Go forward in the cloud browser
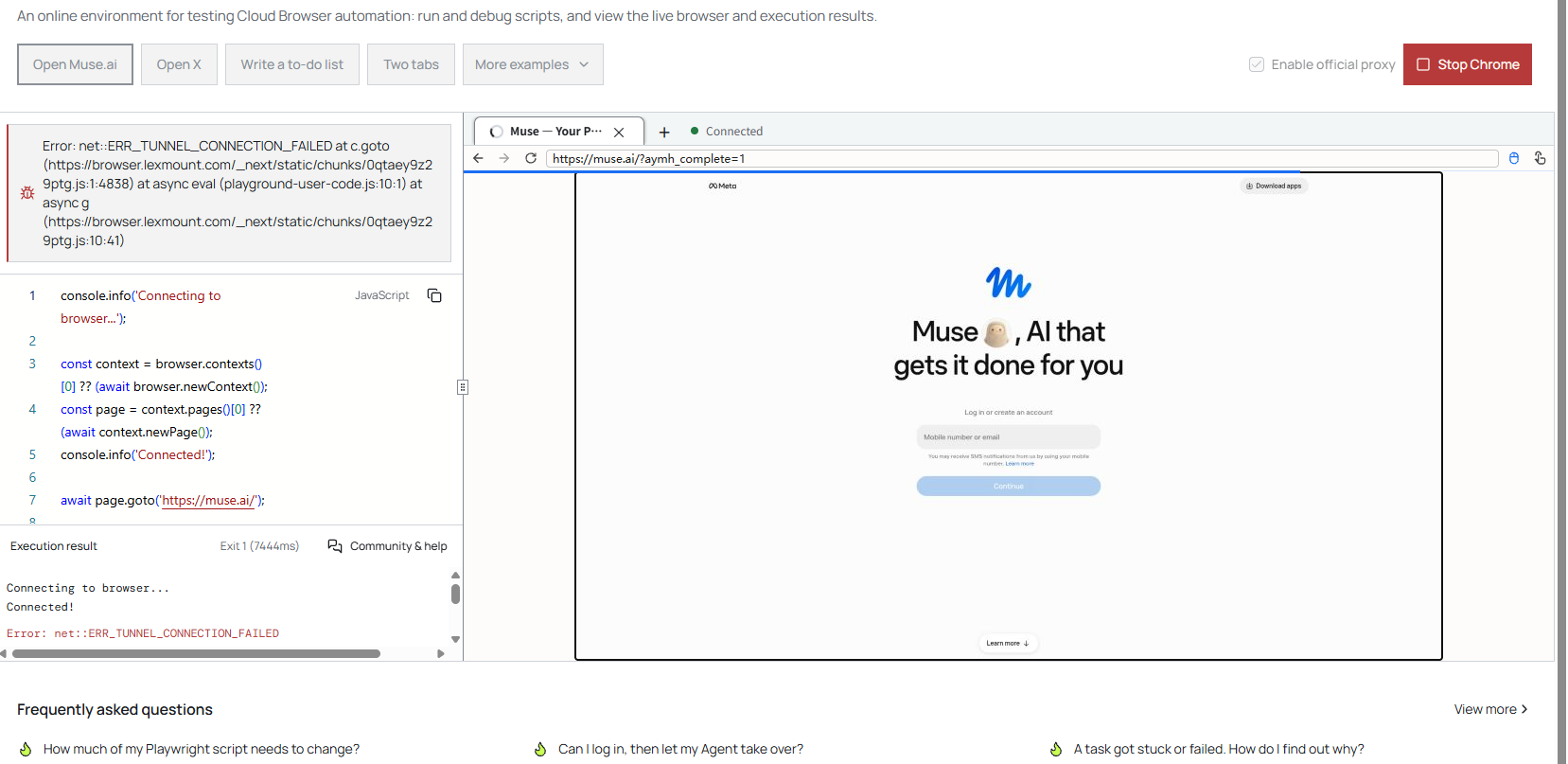 coord(504,158)
